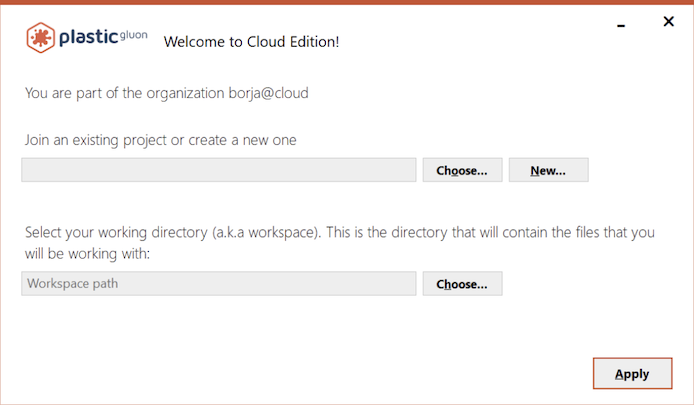Focus the empty project name field
This screenshot has width=694, height=405.
point(219,170)
